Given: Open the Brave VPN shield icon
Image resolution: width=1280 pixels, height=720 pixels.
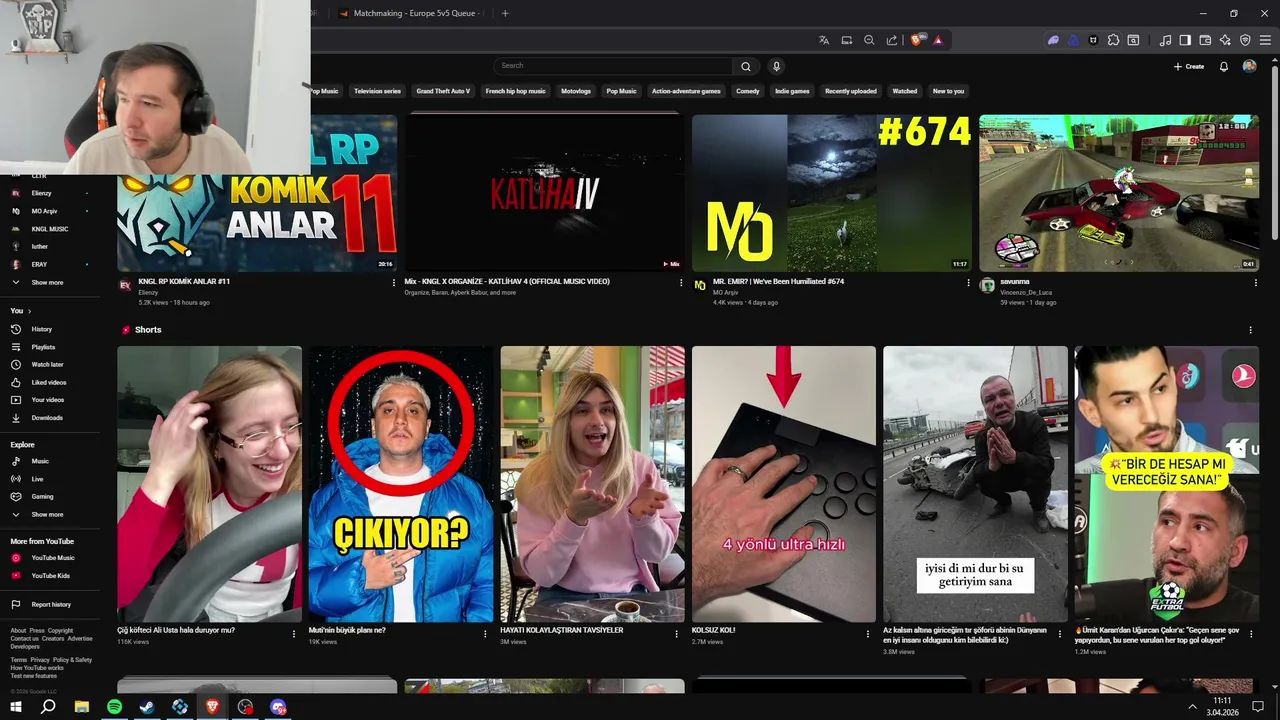Looking at the screenshot, I should pos(1245,40).
